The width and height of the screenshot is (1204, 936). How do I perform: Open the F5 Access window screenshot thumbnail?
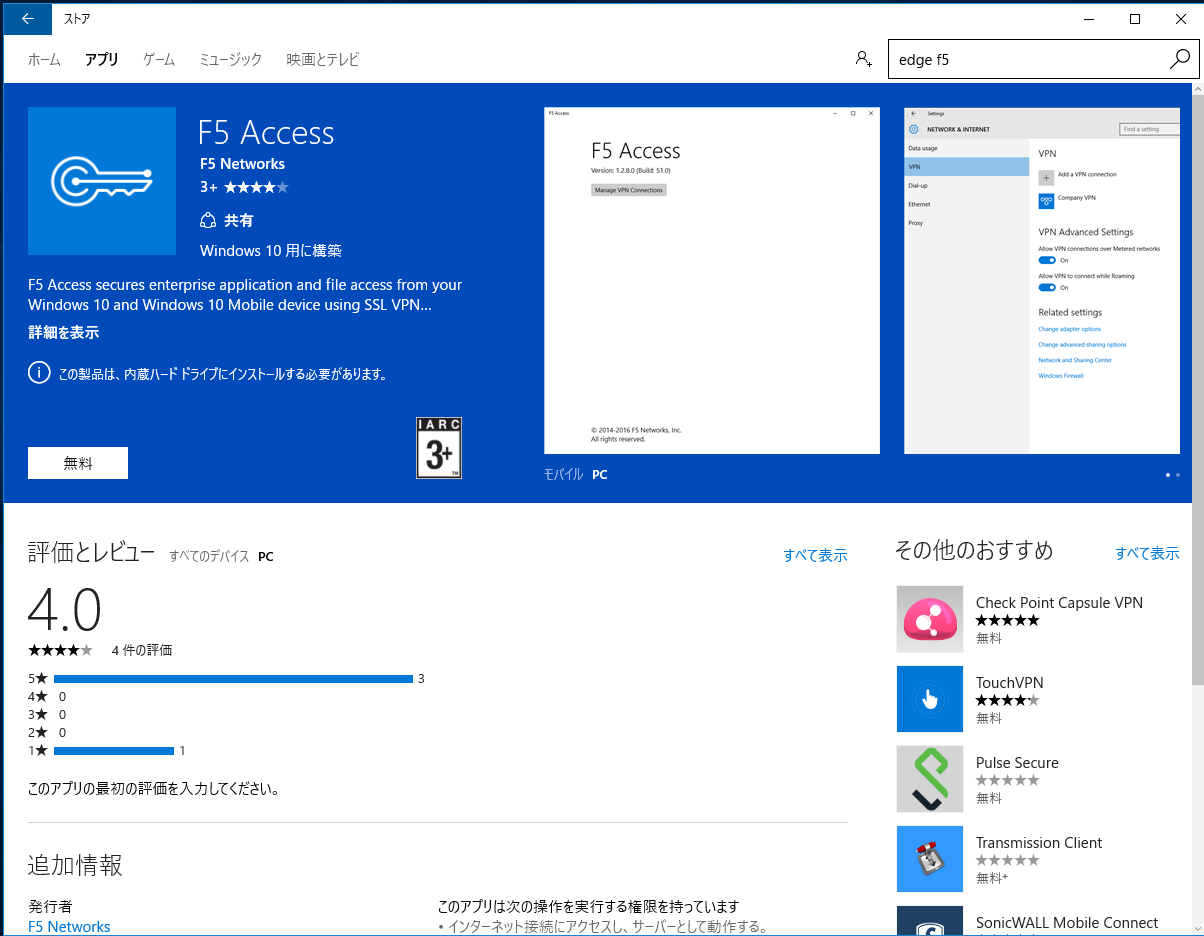(x=711, y=280)
